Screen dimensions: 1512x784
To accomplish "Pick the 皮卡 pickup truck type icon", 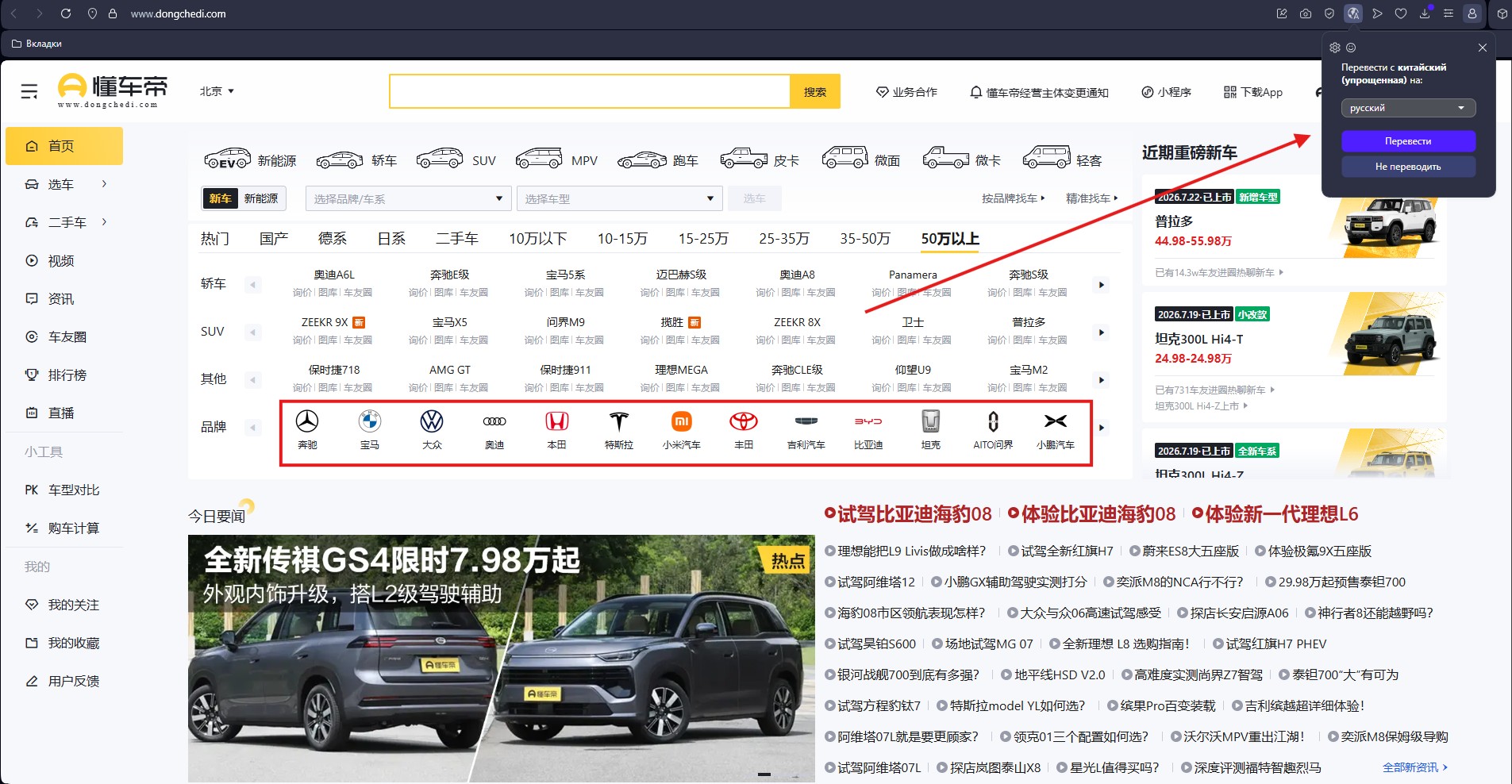I will coord(744,159).
